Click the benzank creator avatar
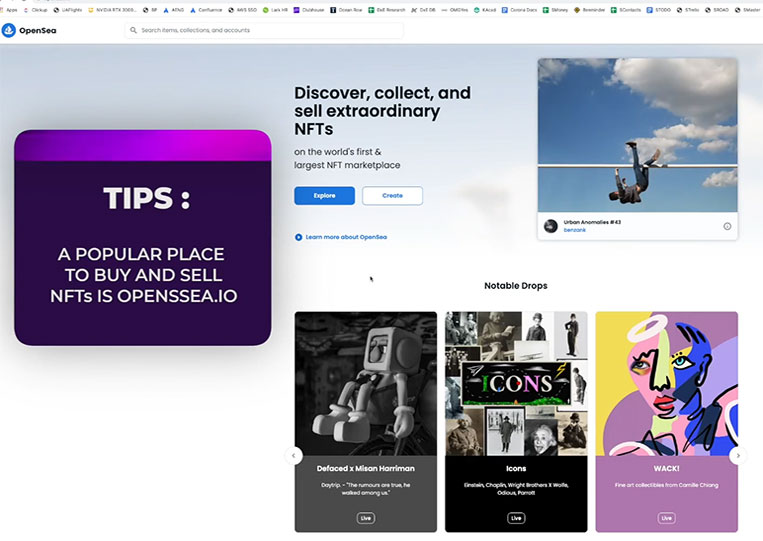Viewport: 763px width, 541px height. (x=551, y=226)
